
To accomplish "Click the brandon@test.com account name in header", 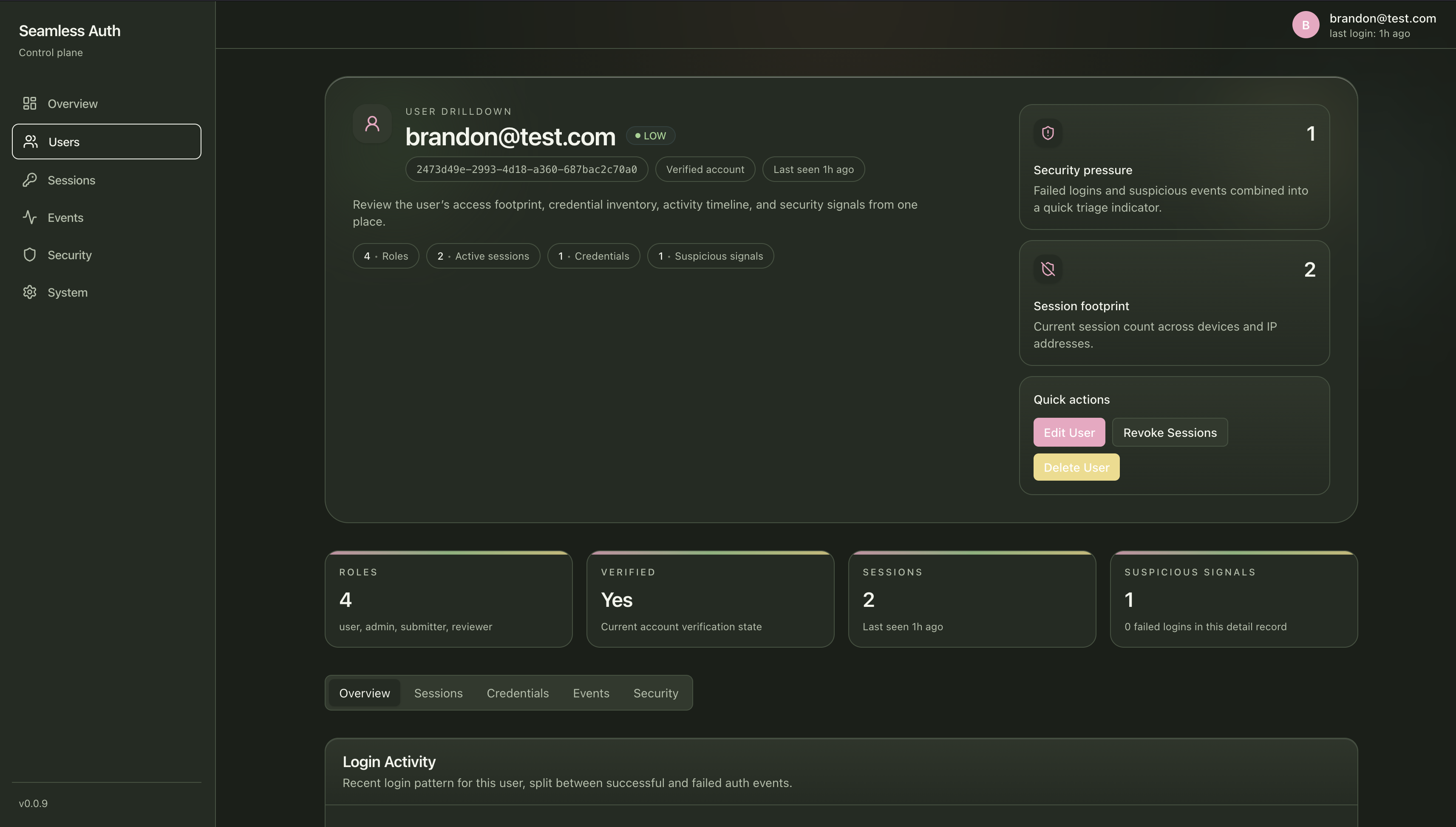I will pos(1382,18).
